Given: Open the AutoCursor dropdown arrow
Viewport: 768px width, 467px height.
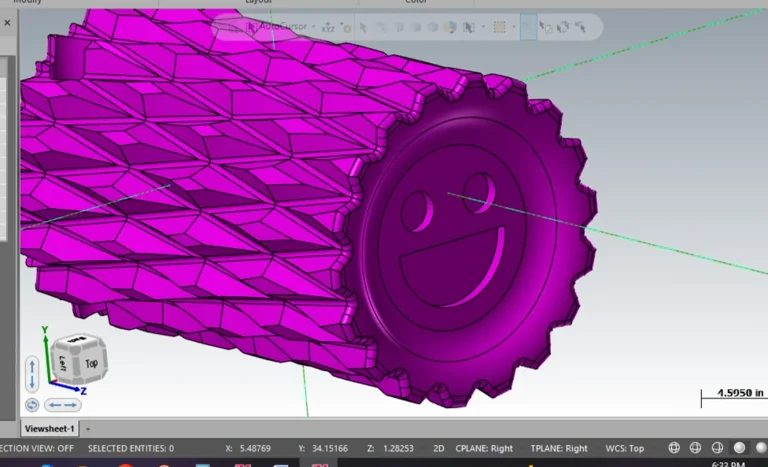Looking at the screenshot, I should [x=314, y=27].
